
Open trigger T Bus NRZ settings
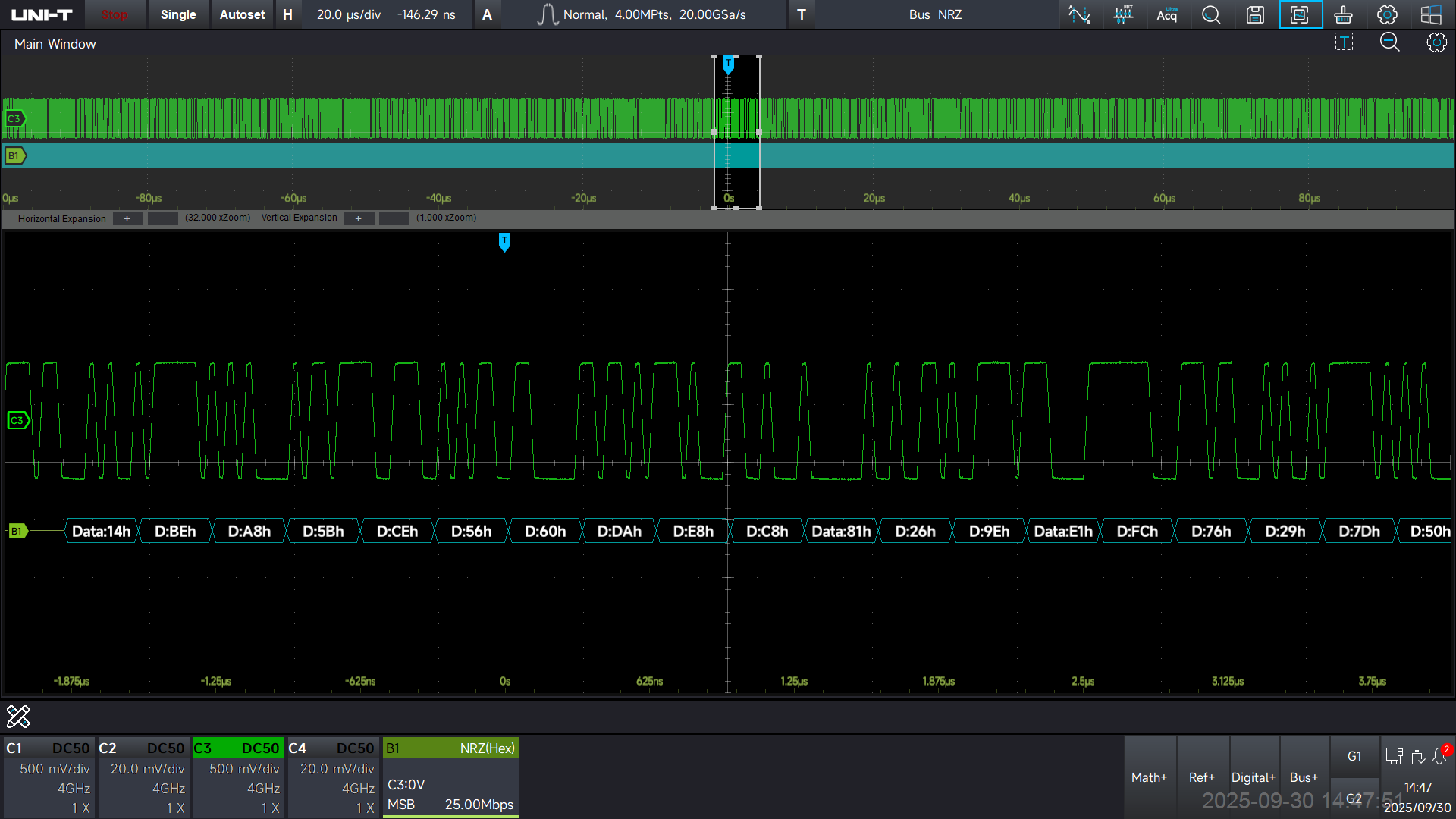802,14
